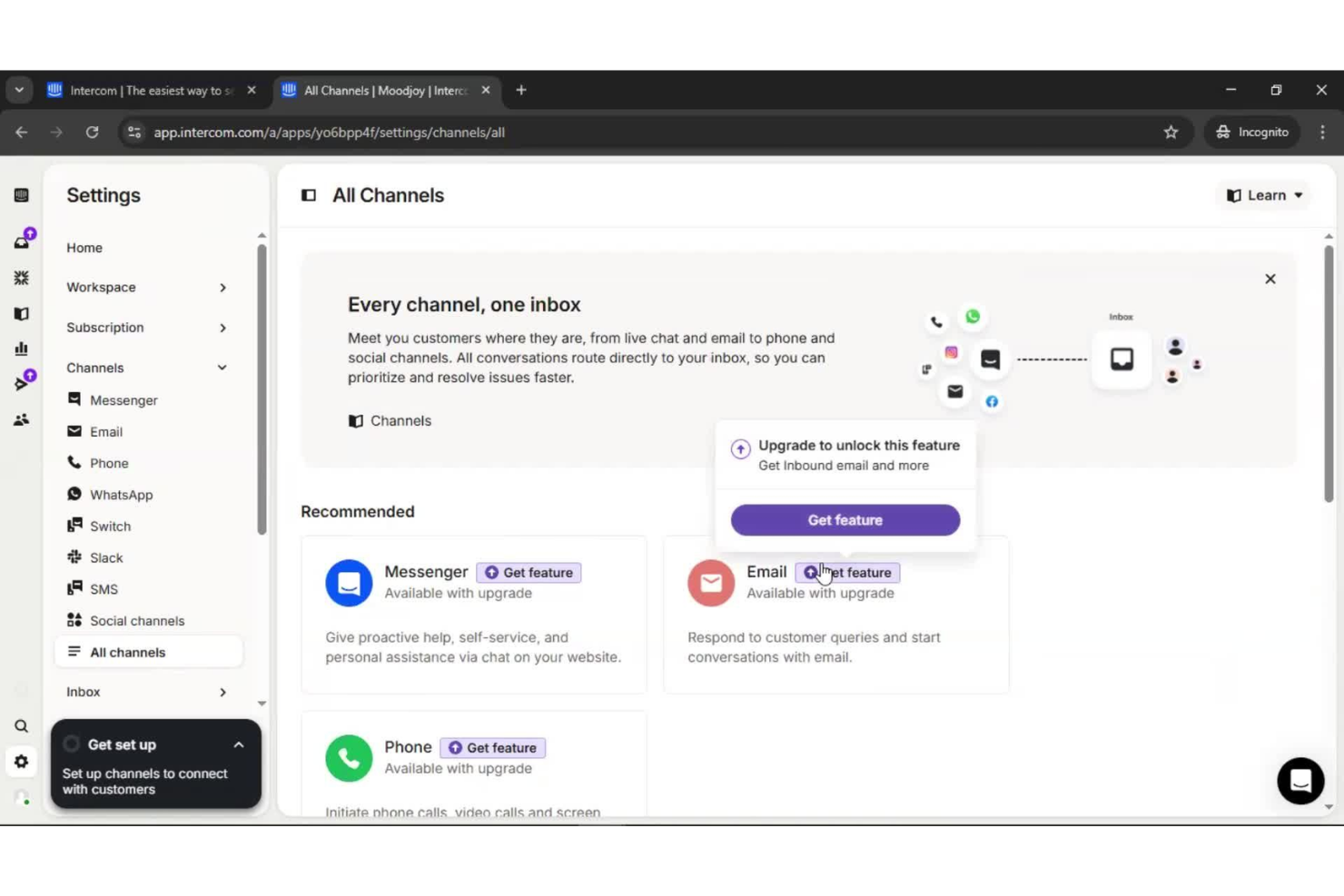Click the Upgrade to unlock this feature text
The width and height of the screenshot is (1344, 896).
click(859, 446)
